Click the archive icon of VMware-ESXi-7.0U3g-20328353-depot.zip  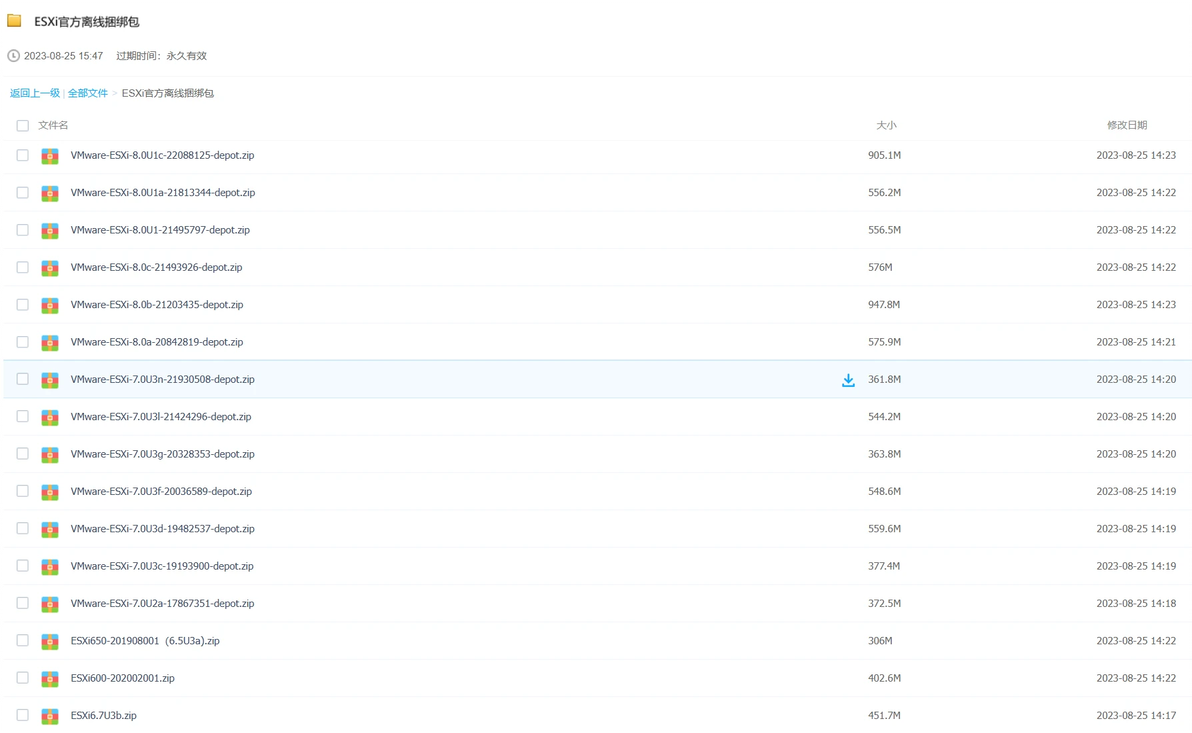click(50, 454)
